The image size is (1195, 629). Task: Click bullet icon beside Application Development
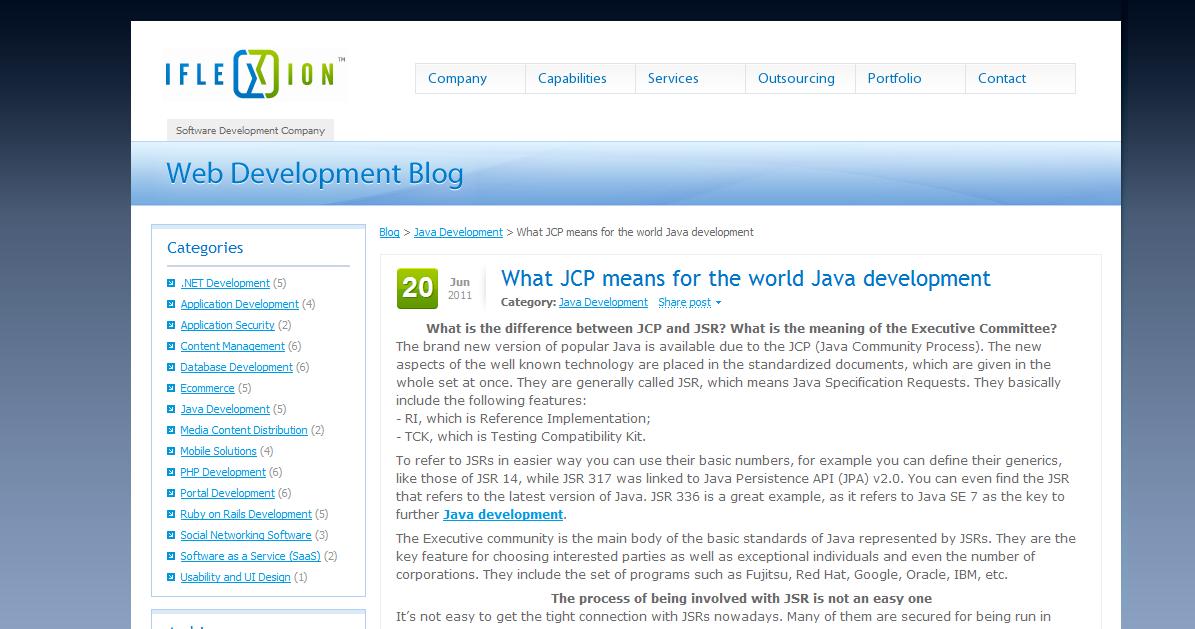click(171, 304)
